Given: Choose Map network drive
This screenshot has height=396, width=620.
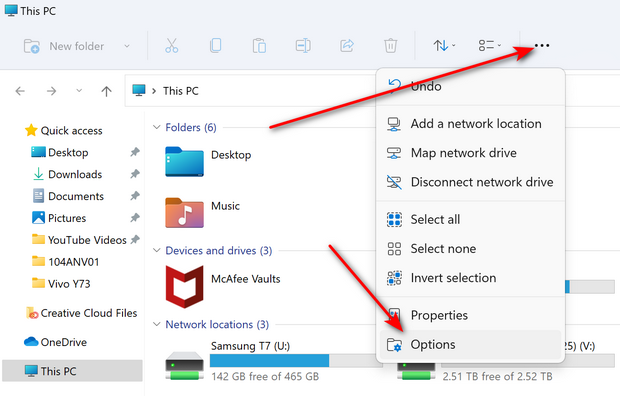Looking at the screenshot, I should (471, 153).
